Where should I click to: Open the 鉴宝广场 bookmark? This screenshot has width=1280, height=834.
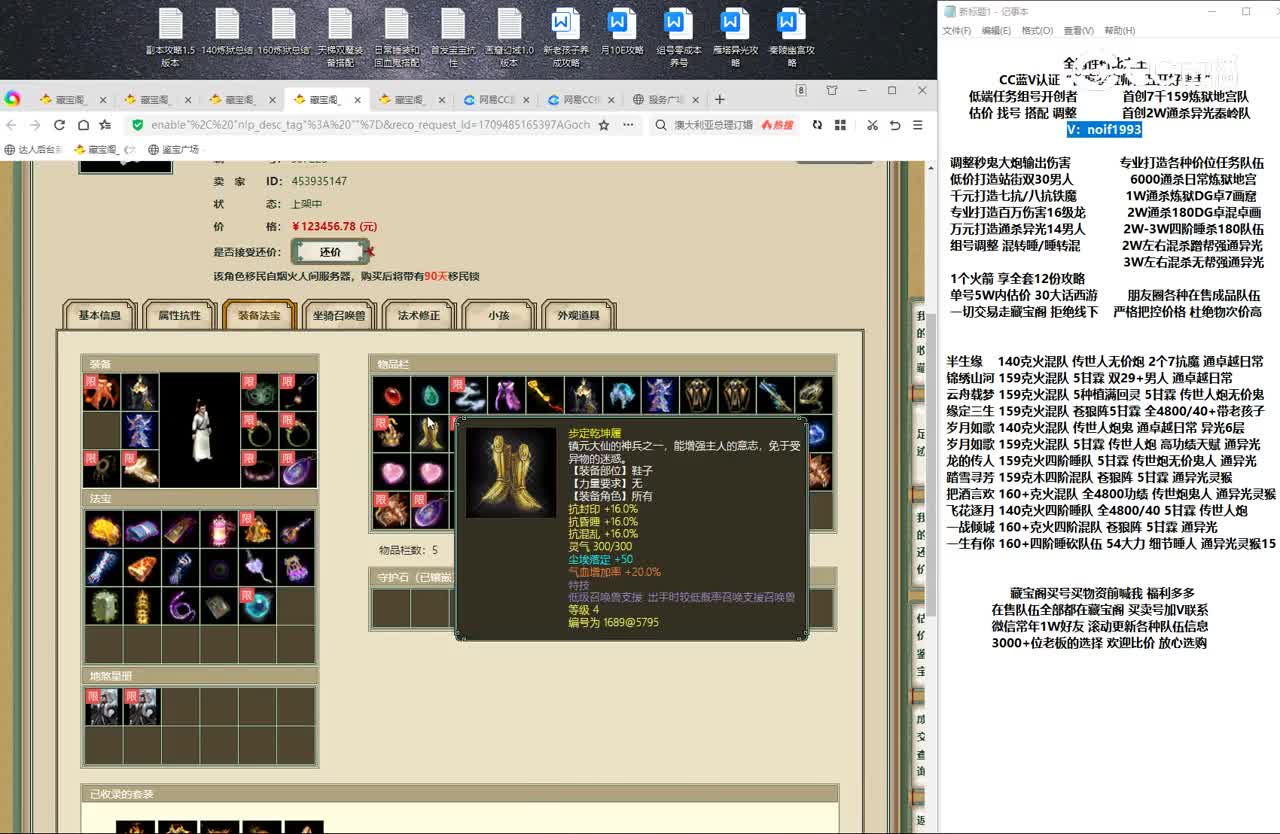point(174,149)
